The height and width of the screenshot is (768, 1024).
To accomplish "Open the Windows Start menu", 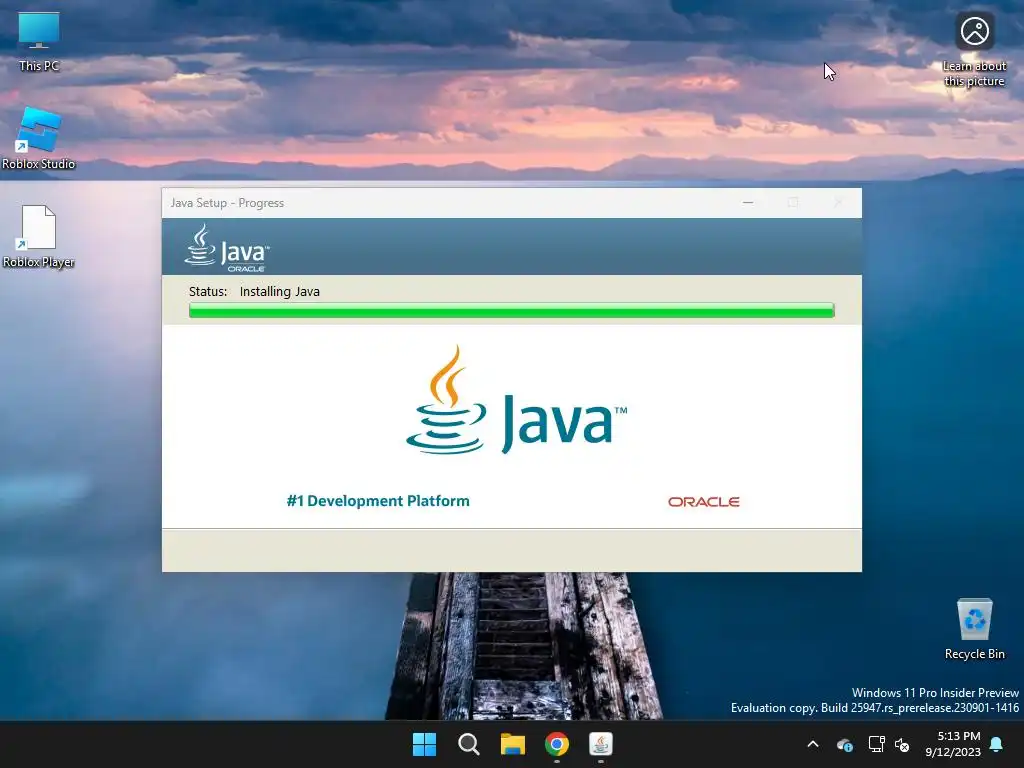I will pyautogui.click(x=424, y=744).
